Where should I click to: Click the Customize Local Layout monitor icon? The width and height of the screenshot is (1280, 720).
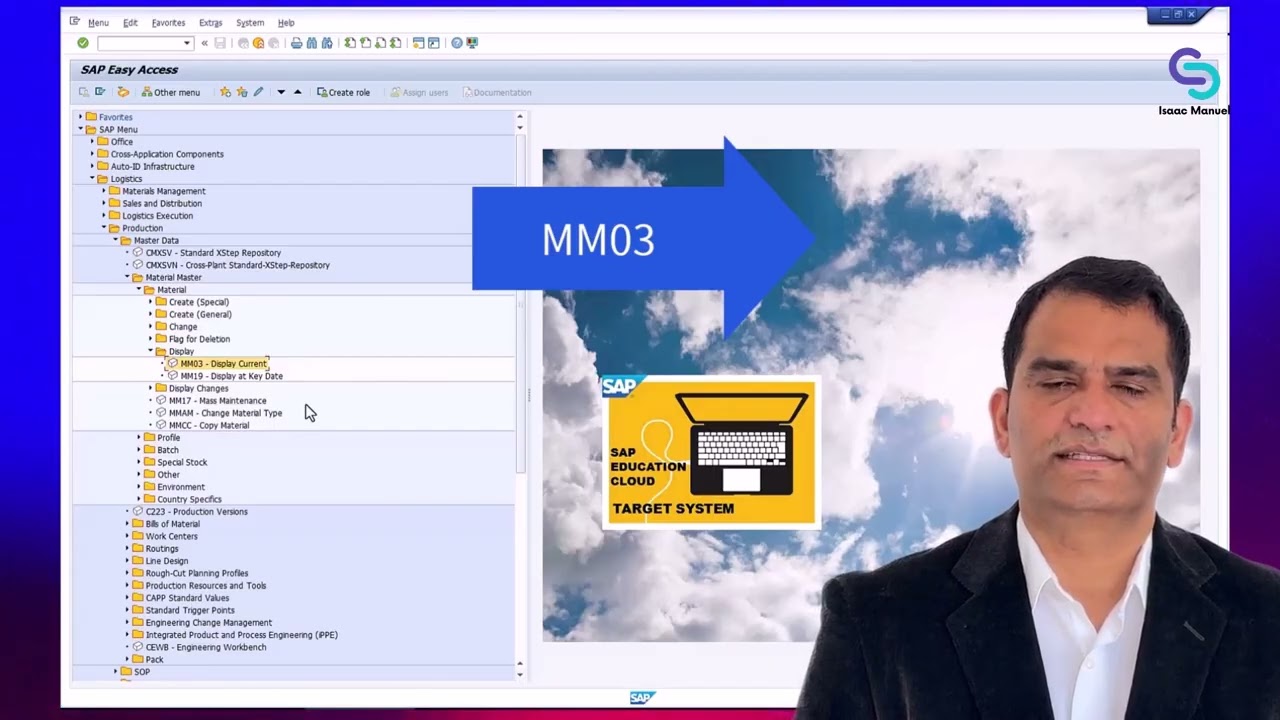pyautogui.click(x=472, y=43)
